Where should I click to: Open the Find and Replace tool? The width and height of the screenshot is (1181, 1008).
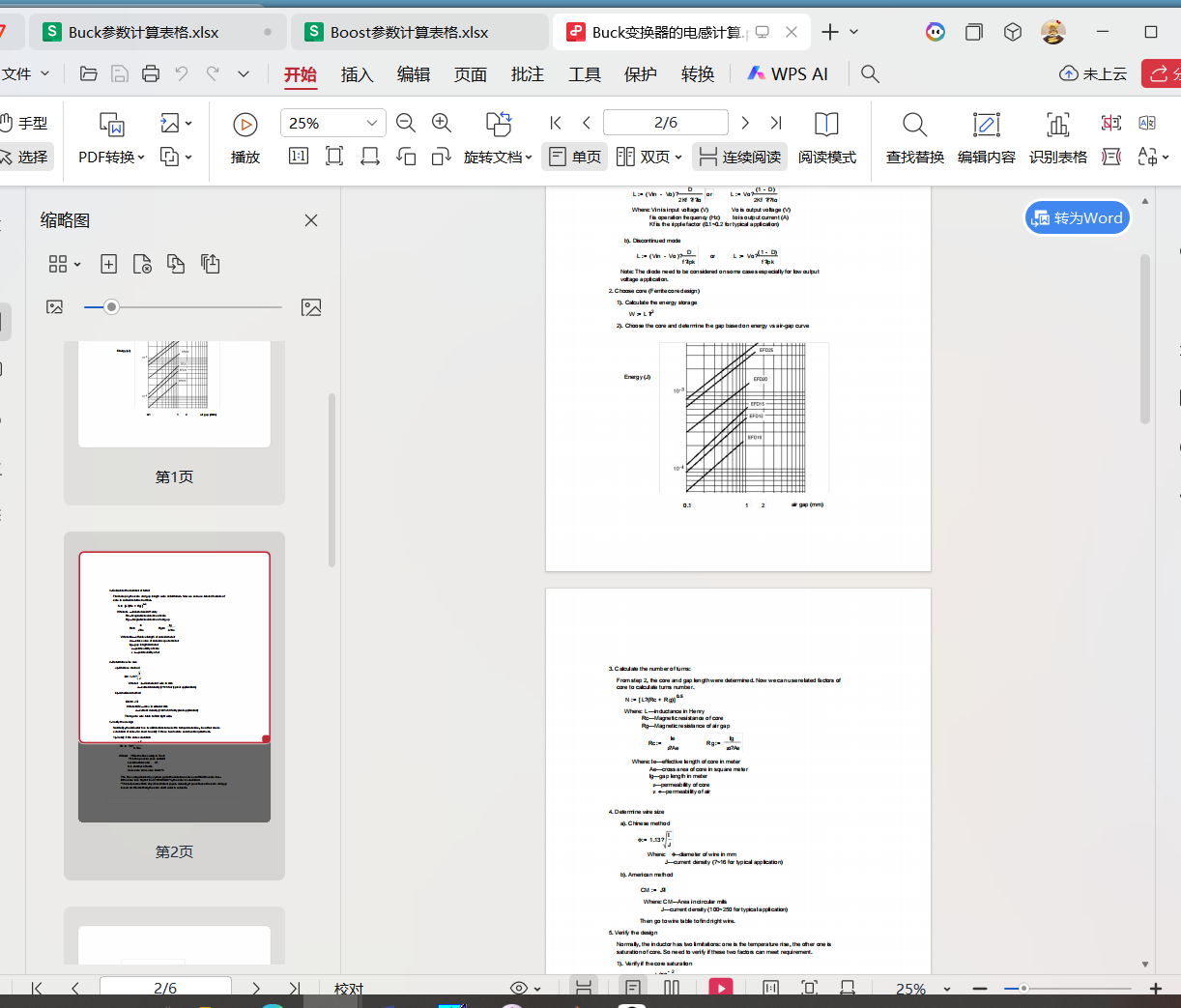[914, 137]
